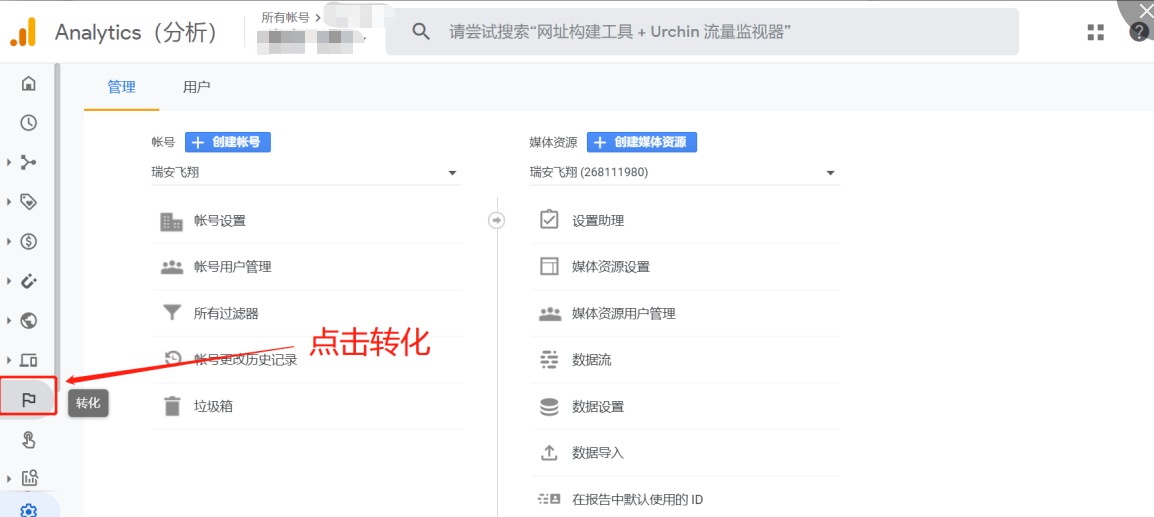The width and height of the screenshot is (1154, 517).
Task: Open the Google apps grid icon
Action: [1096, 32]
